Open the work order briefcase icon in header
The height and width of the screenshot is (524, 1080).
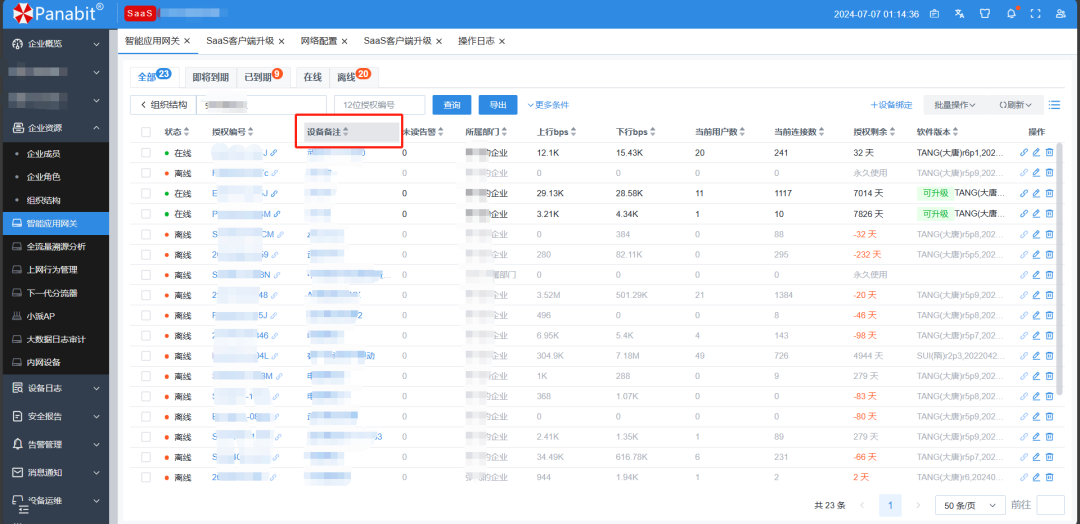pyautogui.click(x=935, y=13)
